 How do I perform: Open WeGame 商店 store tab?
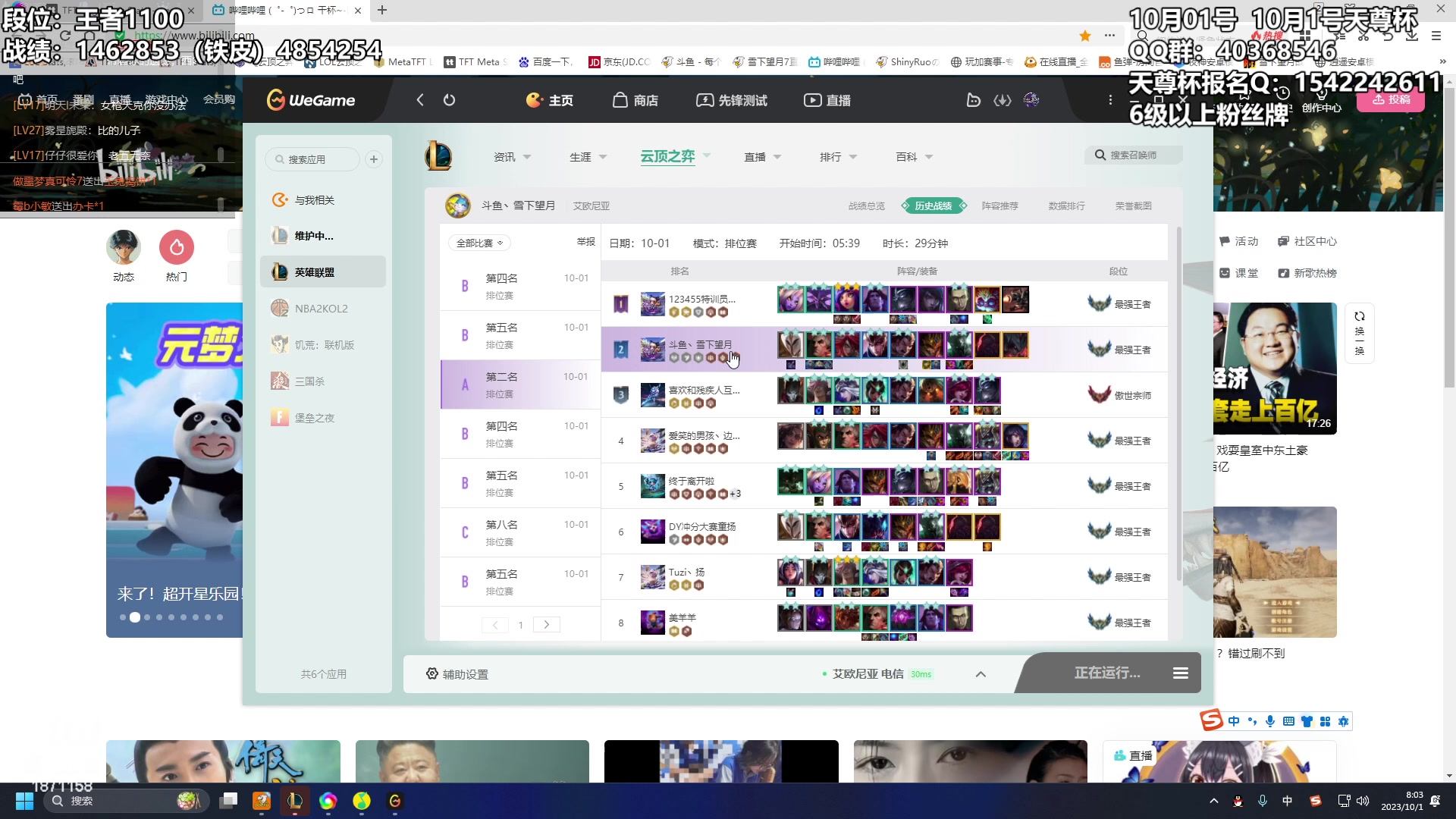[x=635, y=100]
